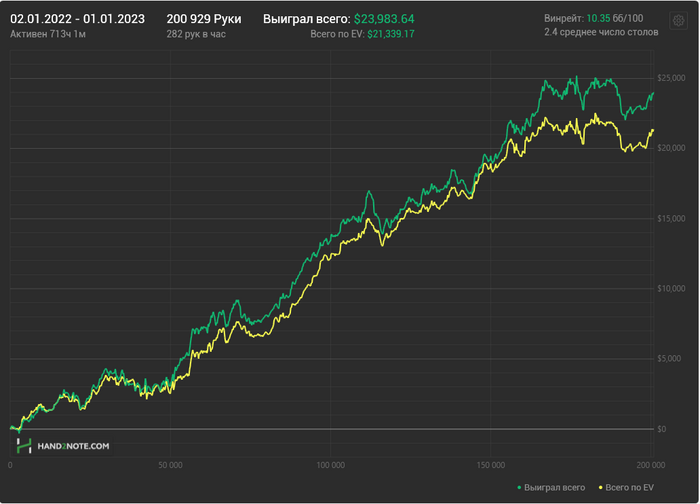The image size is (700, 504).
Task: Click the yellow legend dot for Всего по EV
Action: (x=600, y=487)
